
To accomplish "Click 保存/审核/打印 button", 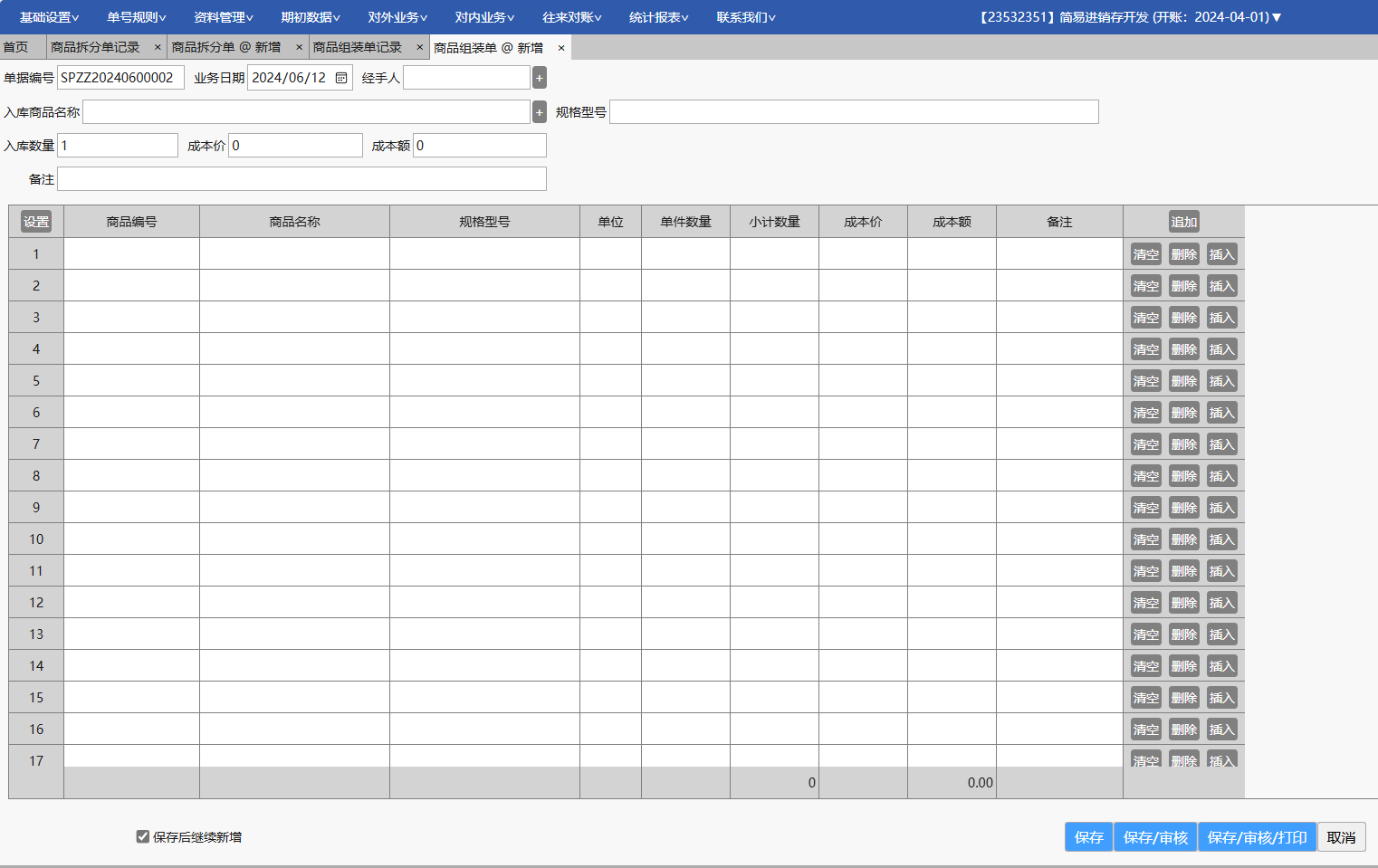I will point(1257,837).
